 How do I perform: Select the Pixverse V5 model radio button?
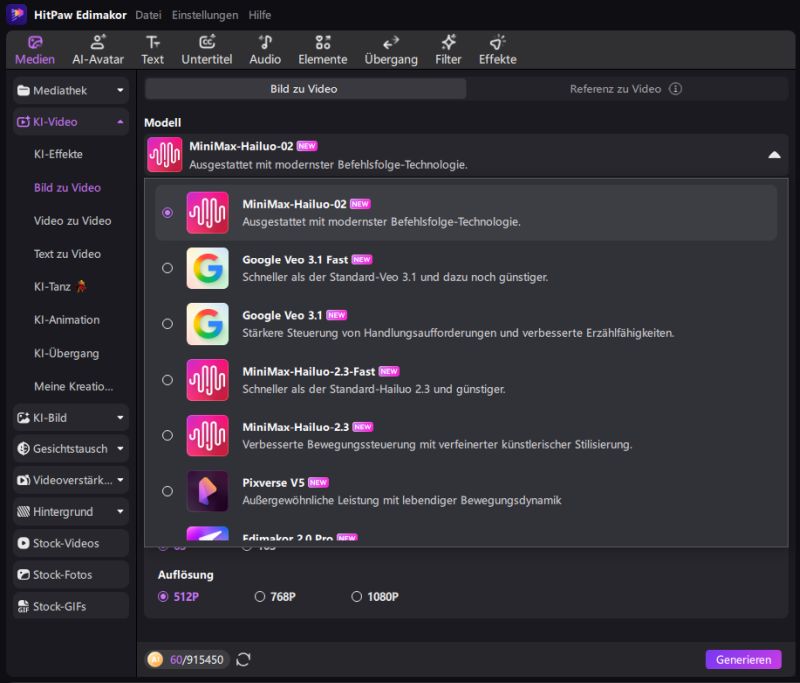point(167,491)
